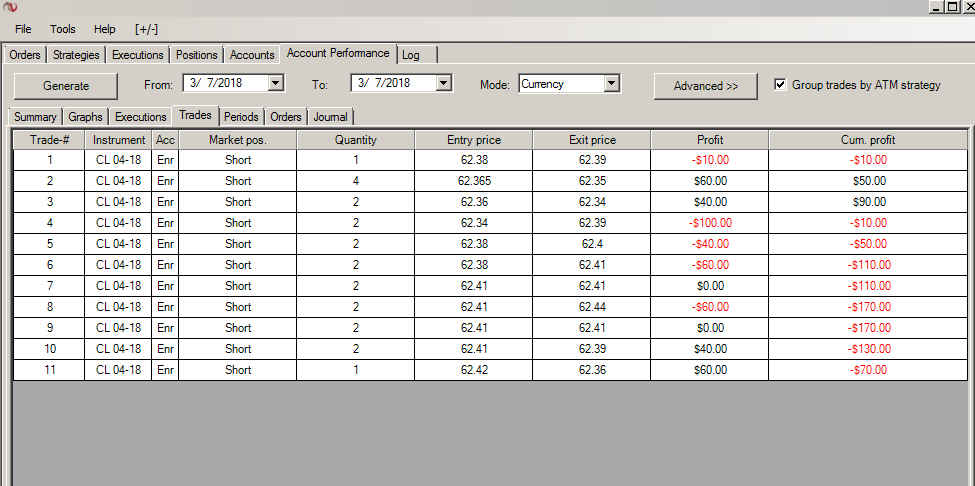
Task: Open the Tools menu
Action: click(63, 29)
